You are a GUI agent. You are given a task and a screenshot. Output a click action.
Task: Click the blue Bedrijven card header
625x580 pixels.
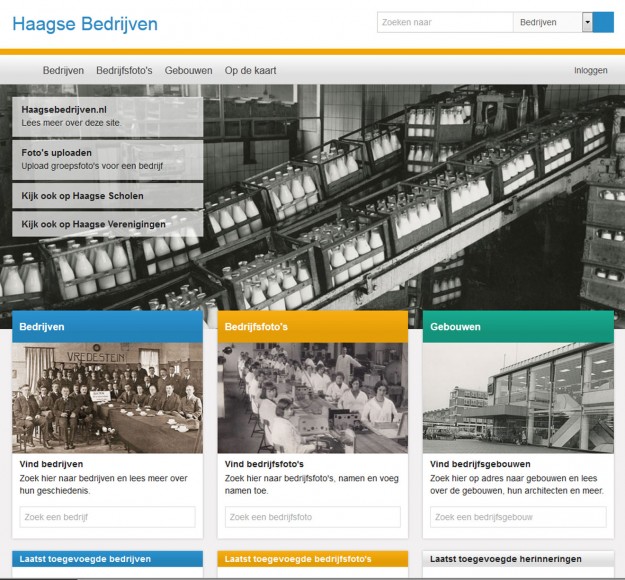(x=107, y=327)
